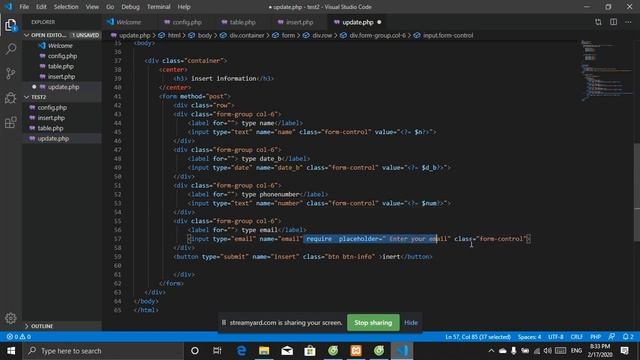Image resolution: width=640 pixels, height=360 pixels.
Task: Open the volume control in system tray
Action: [x=548, y=351]
